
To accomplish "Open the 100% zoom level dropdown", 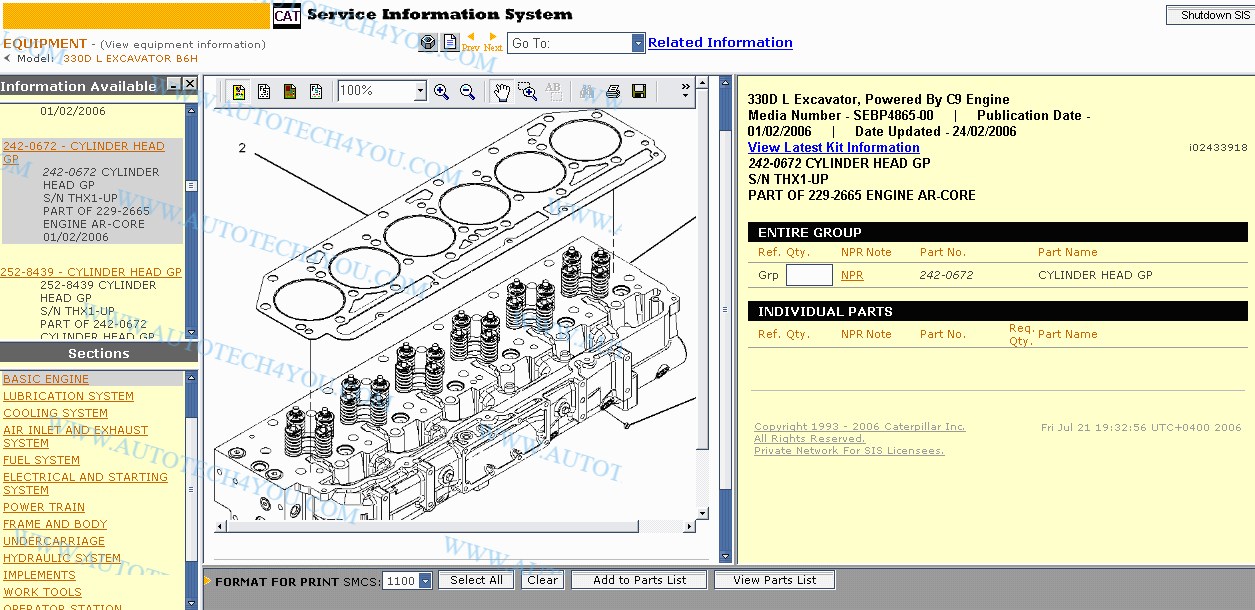I will tap(420, 91).
